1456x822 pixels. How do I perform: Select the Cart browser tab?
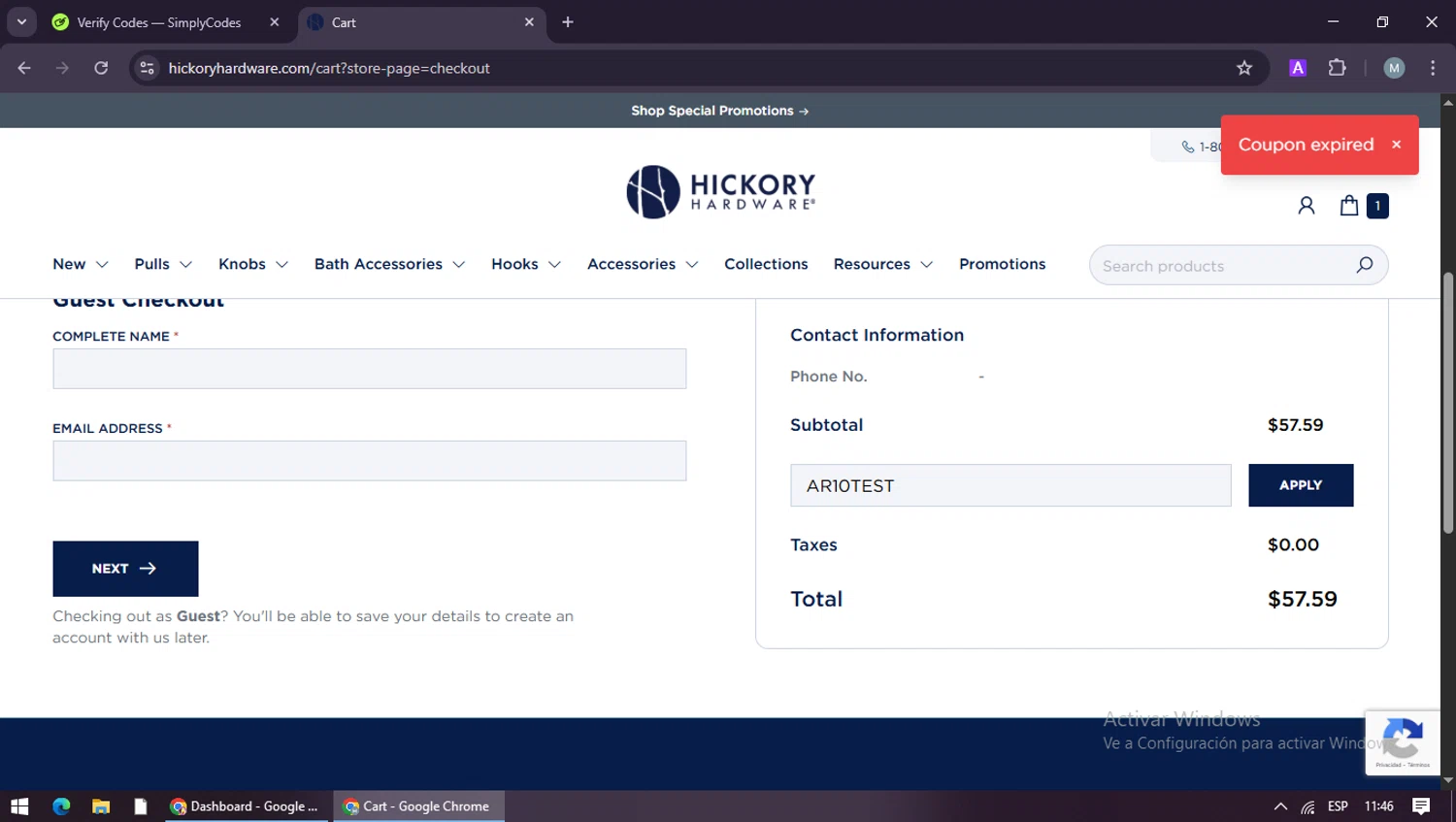[x=422, y=22]
